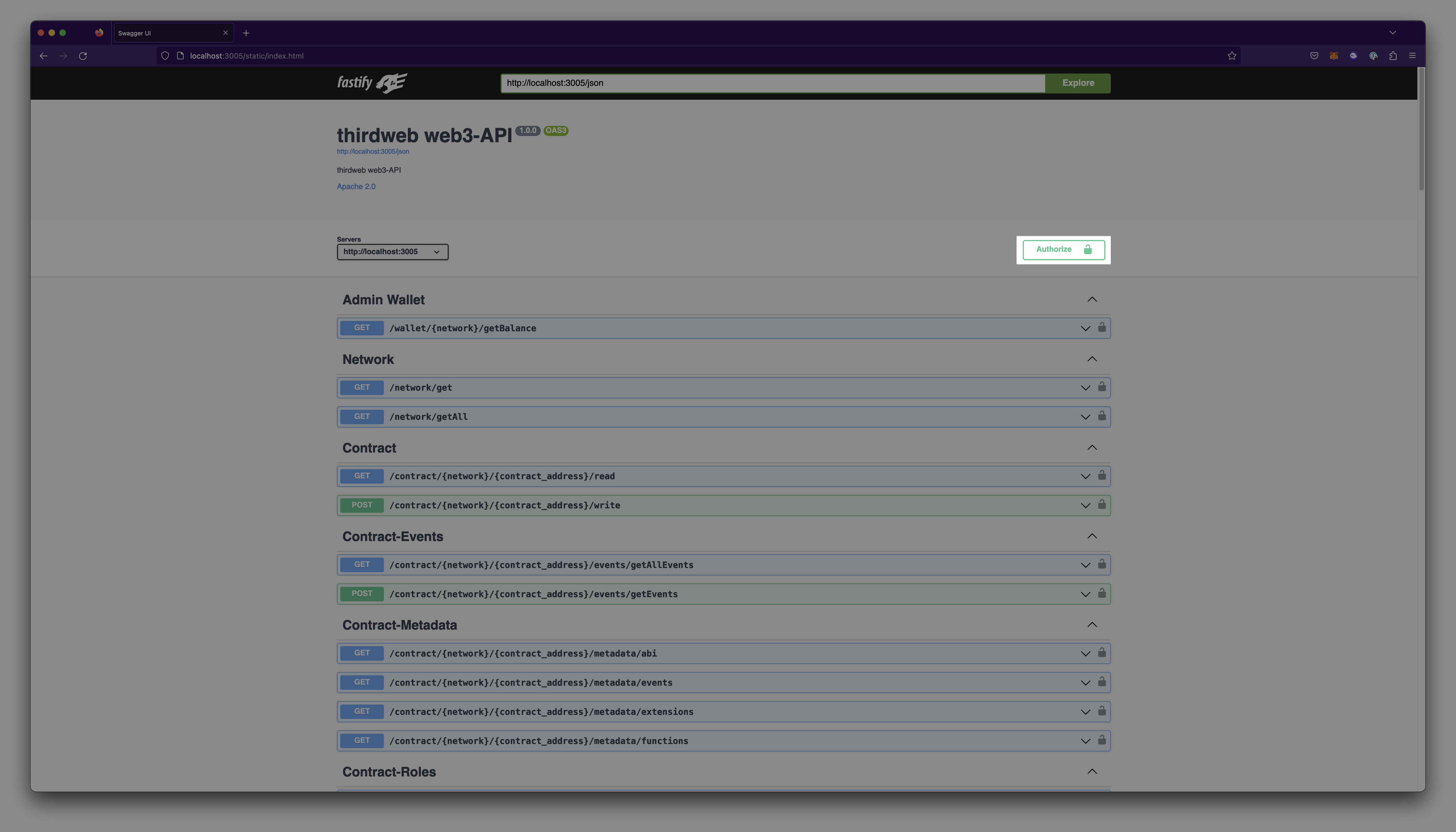1456x832 pixels.
Task: Open a new browser tab
Action: pyautogui.click(x=246, y=33)
